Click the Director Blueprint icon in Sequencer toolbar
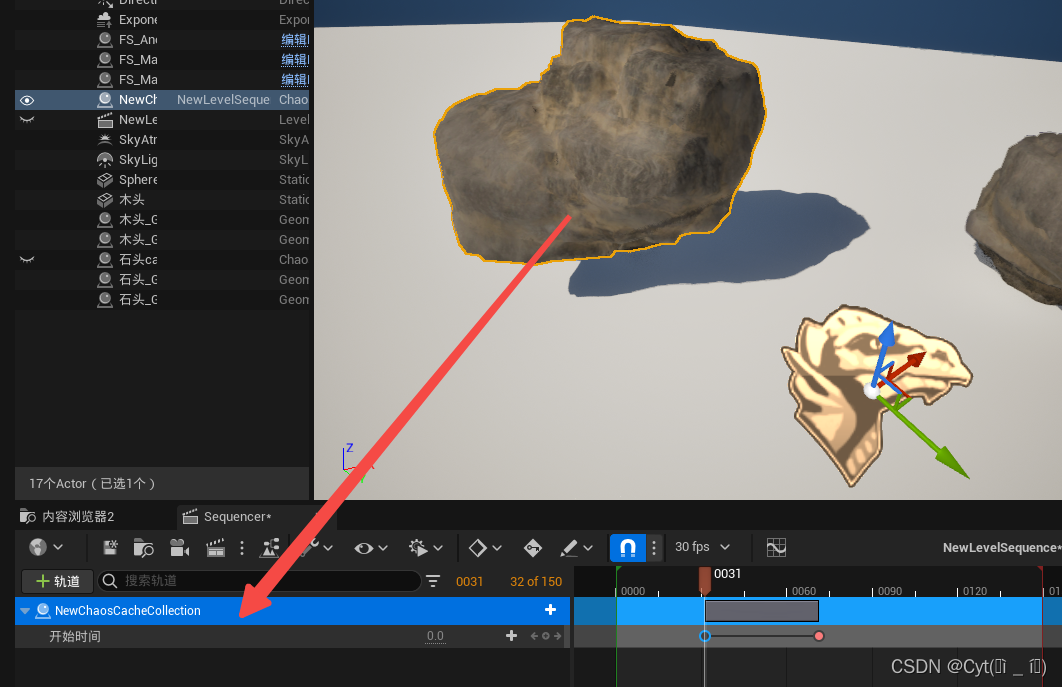This screenshot has width=1062, height=687. tap(270, 547)
